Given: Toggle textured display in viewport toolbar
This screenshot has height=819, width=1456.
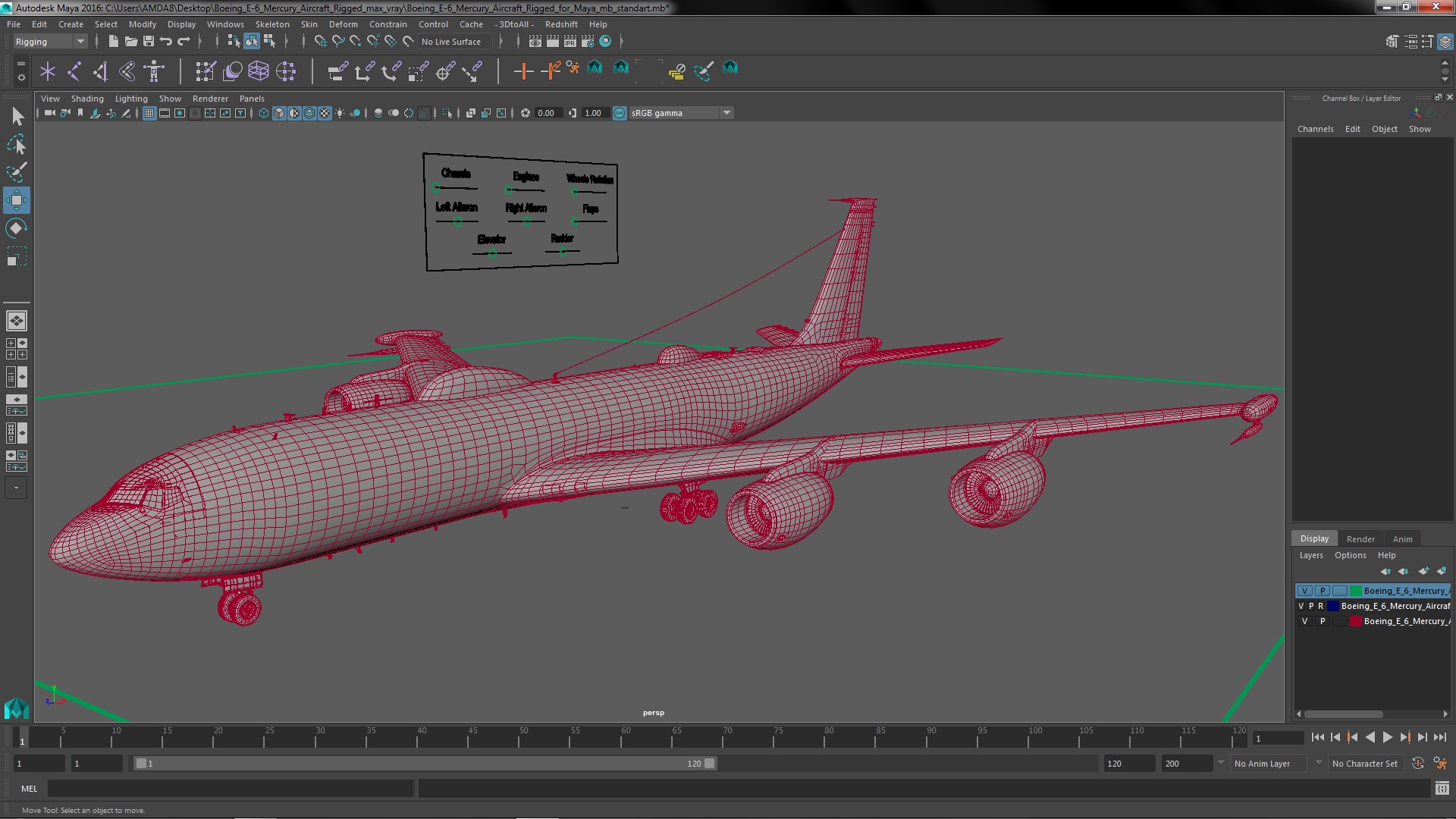Looking at the screenshot, I should pos(325,113).
